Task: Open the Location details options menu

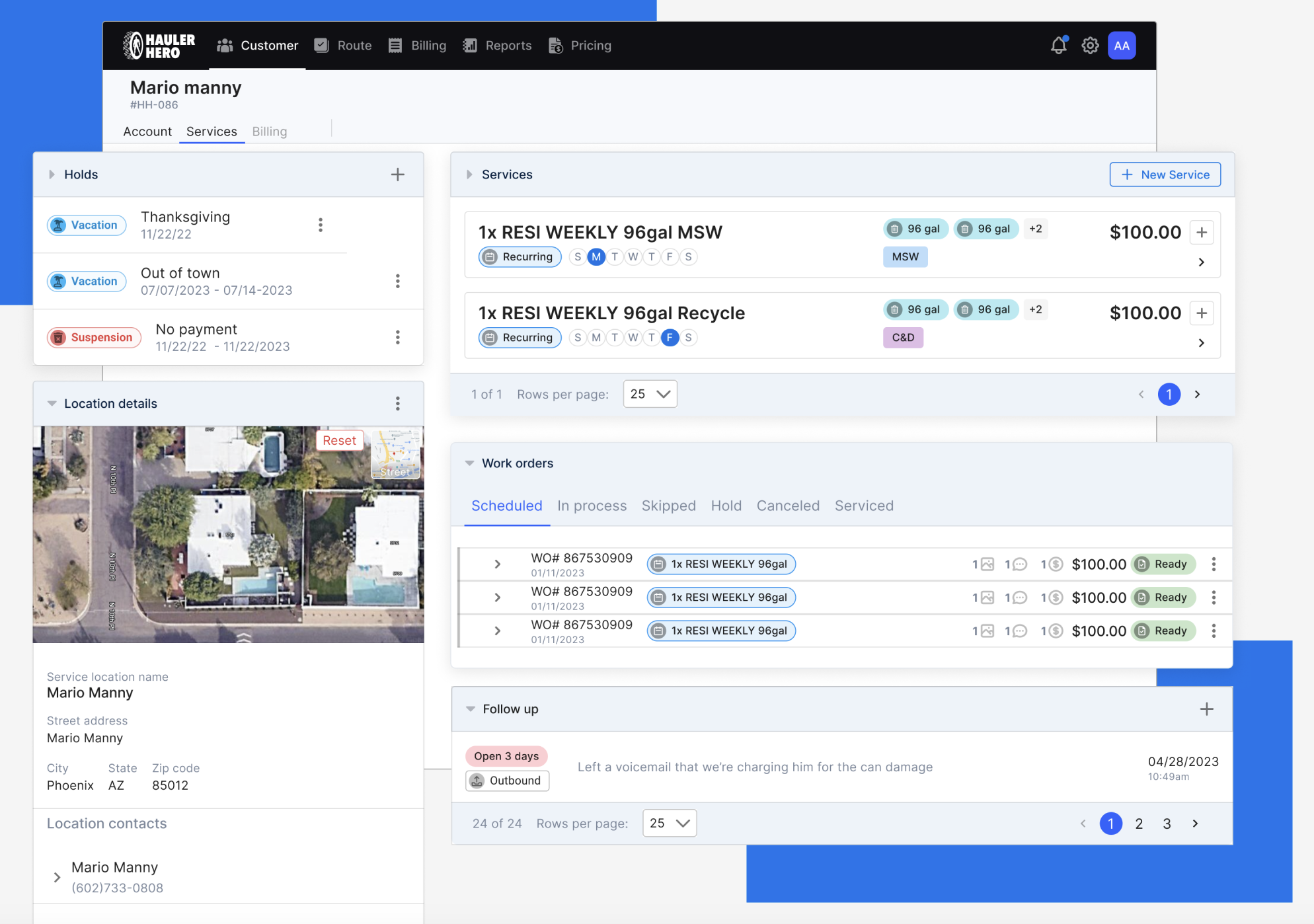Action: [398, 403]
